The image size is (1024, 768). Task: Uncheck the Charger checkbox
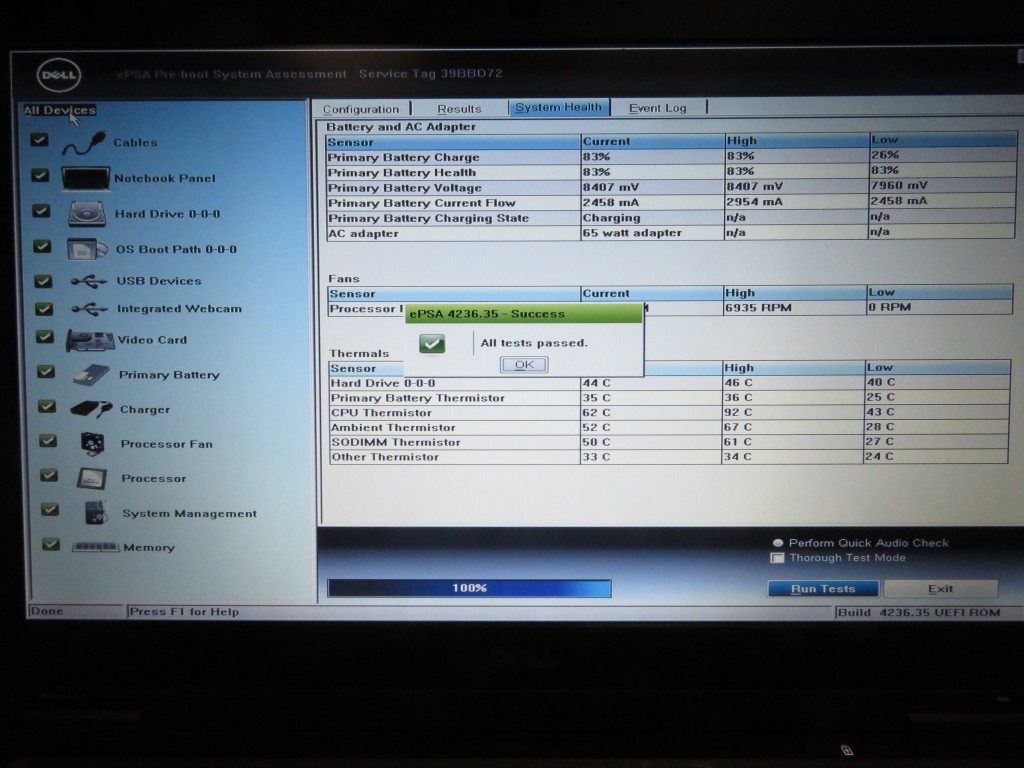click(x=46, y=406)
